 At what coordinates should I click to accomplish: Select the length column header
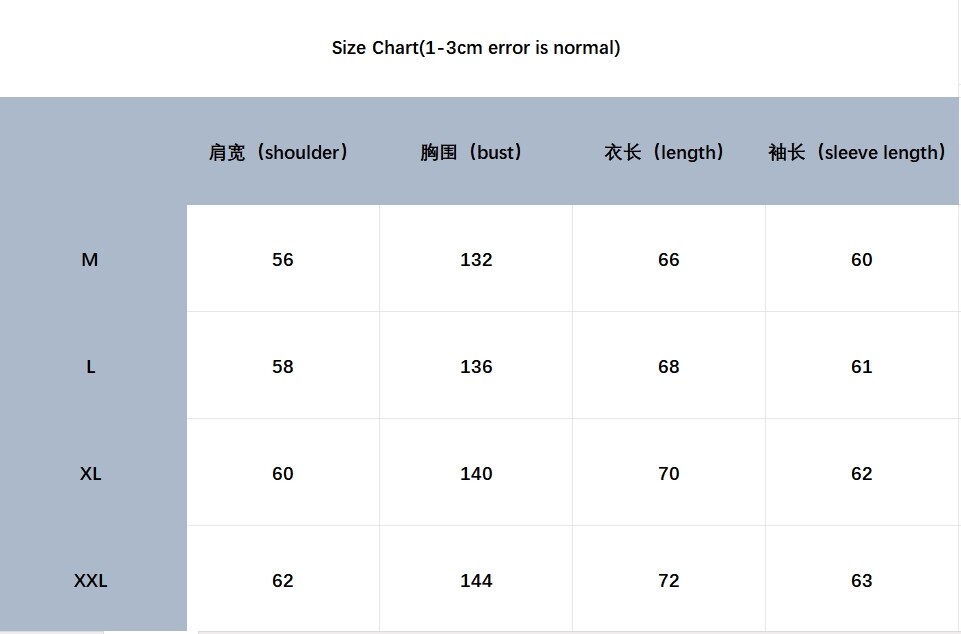(664, 153)
